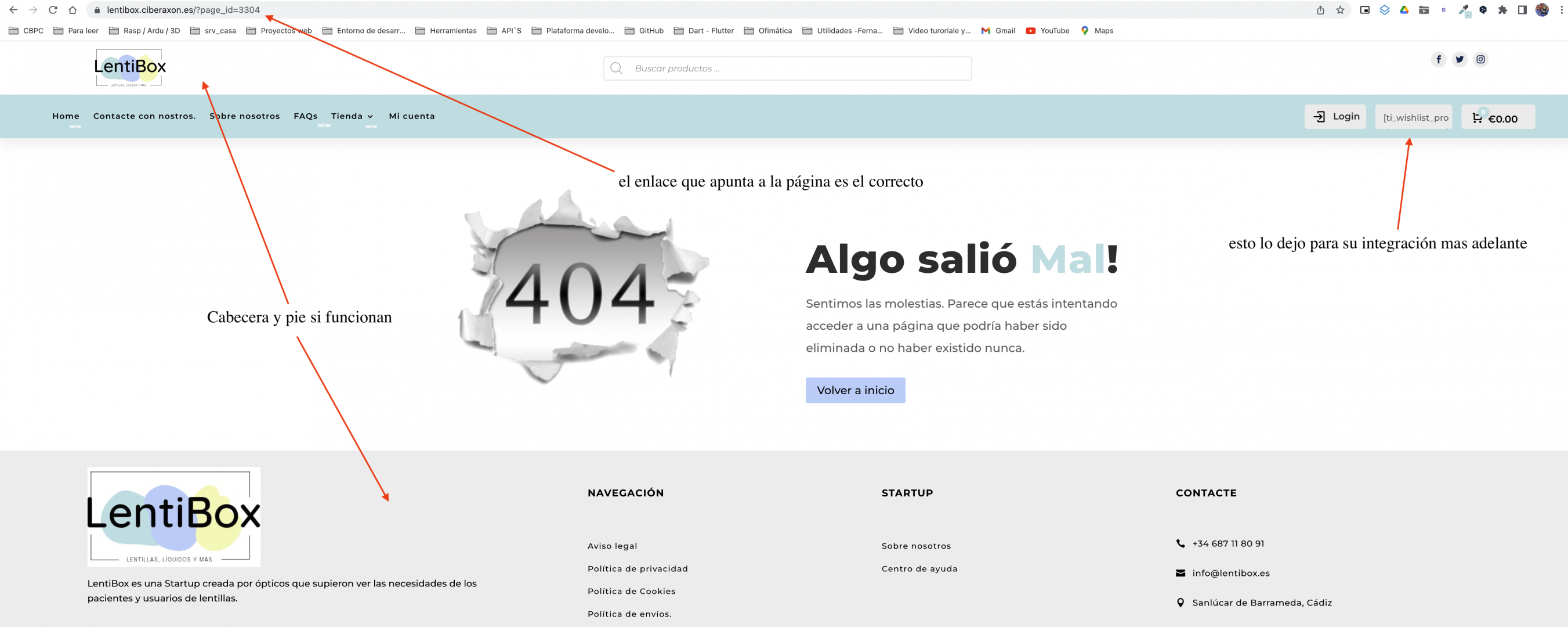This screenshot has height=627, width=1568.
Task: Open LentiBox Facebook page icon
Action: [1438, 59]
